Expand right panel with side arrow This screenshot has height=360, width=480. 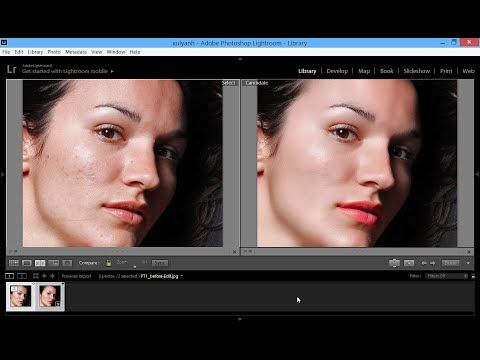(x=478, y=174)
